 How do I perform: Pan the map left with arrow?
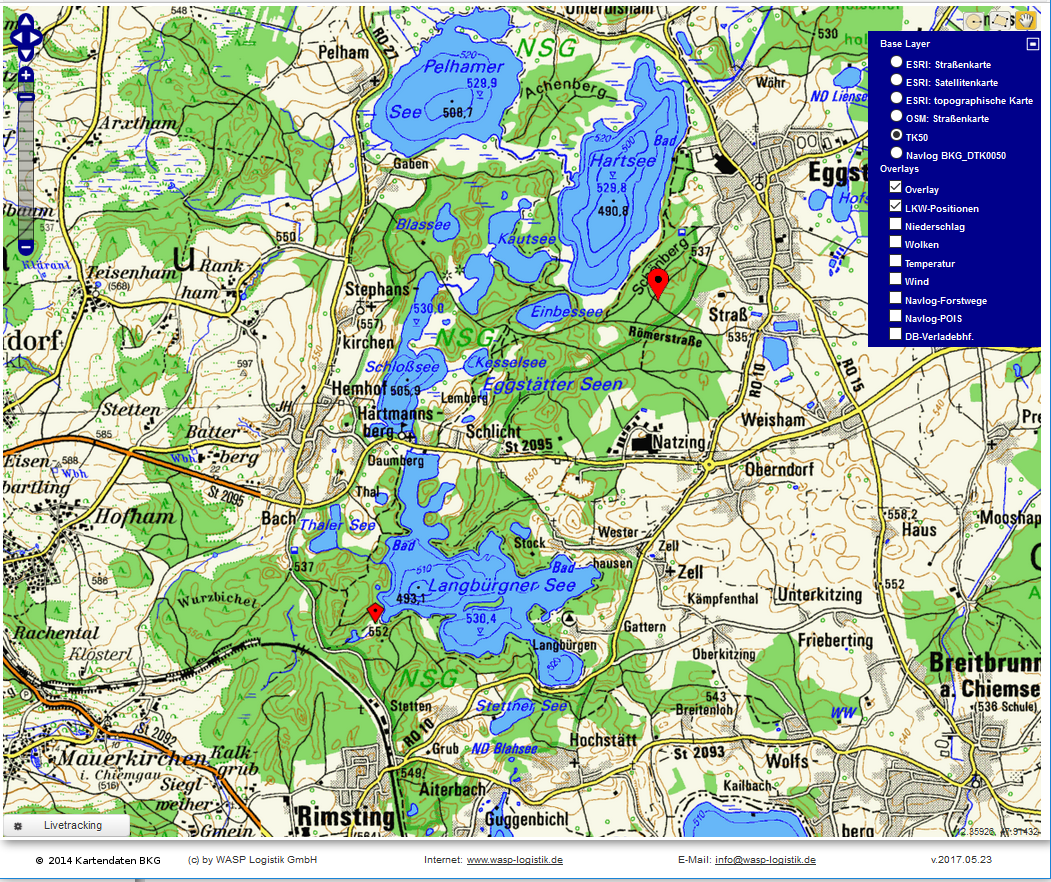[15, 38]
